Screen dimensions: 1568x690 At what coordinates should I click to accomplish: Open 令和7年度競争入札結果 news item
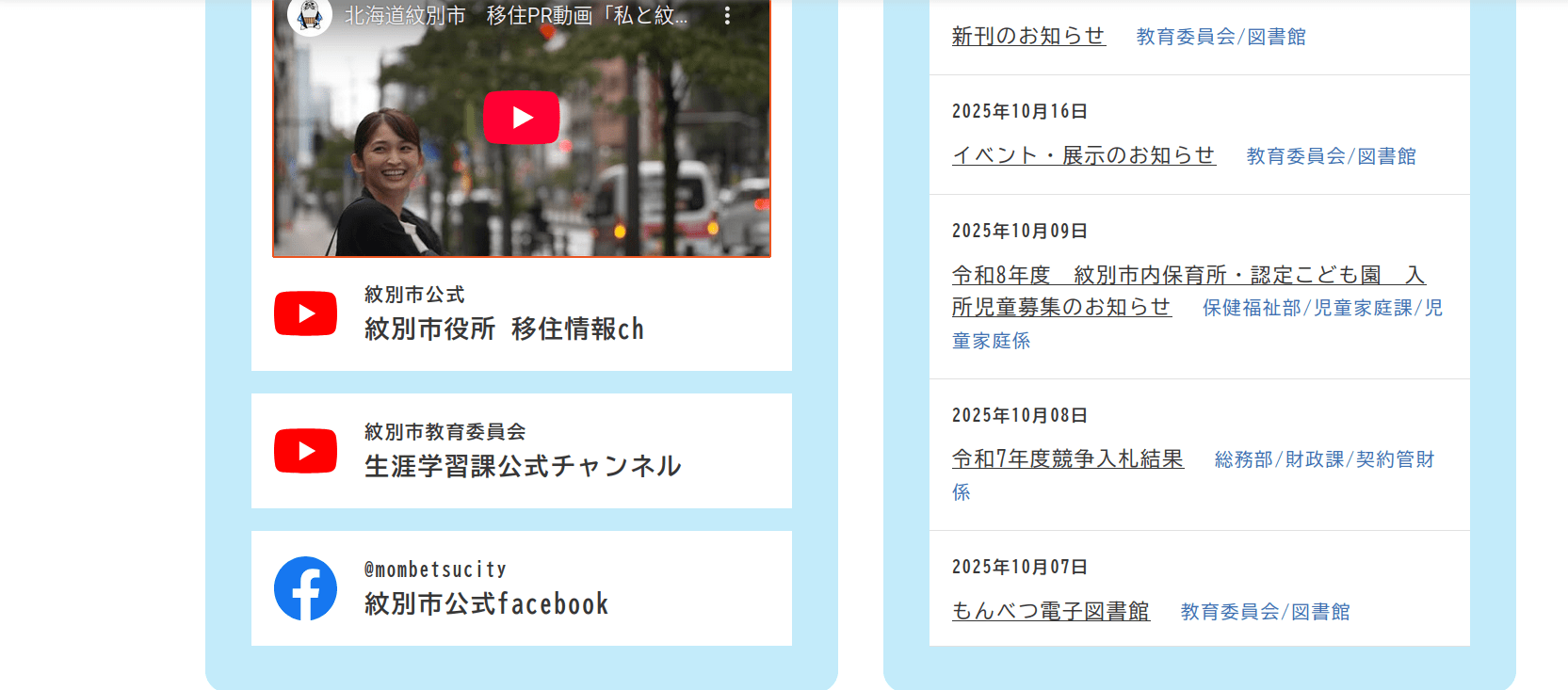click(1067, 458)
